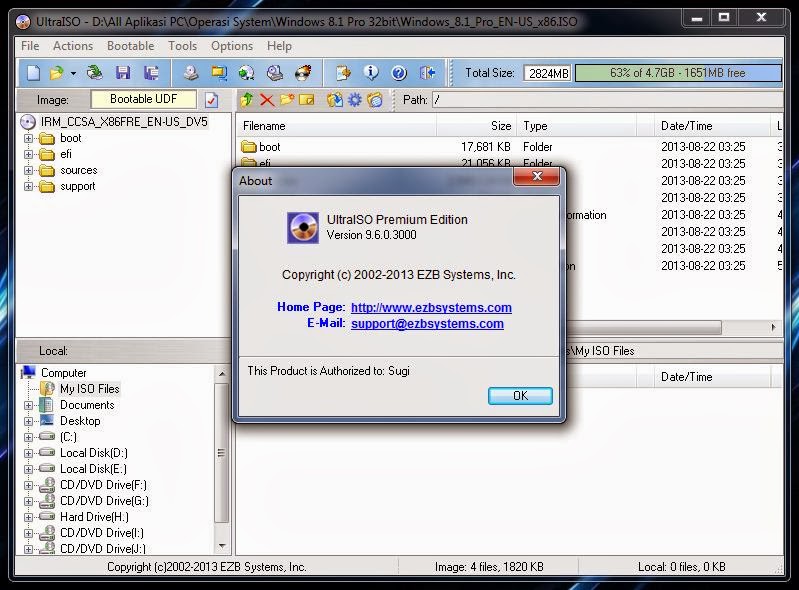The width and height of the screenshot is (799, 590).
Task: Expand the sources folder in the image tree
Action: pyautogui.click(x=29, y=171)
